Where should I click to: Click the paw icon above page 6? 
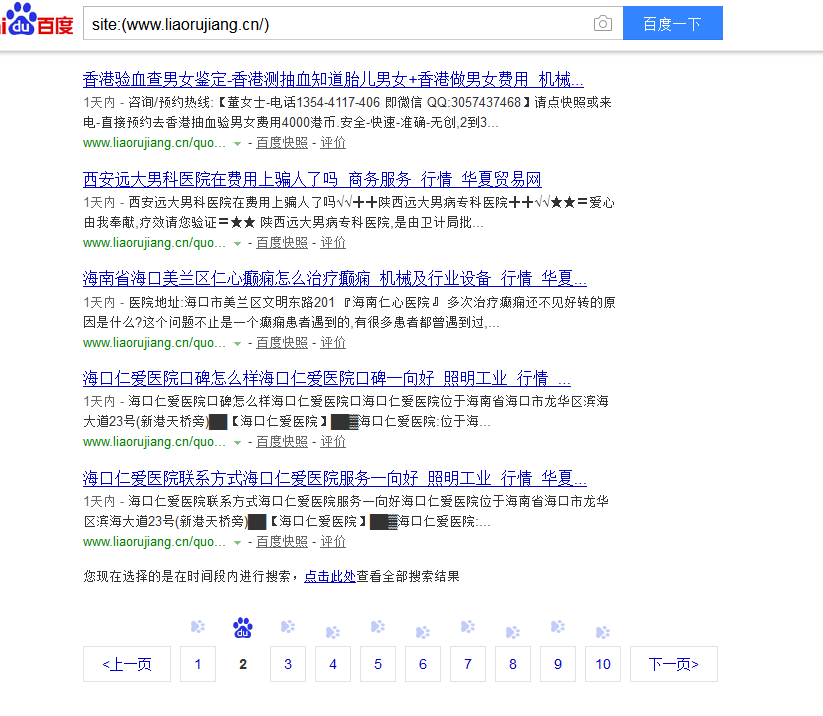pyautogui.click(x=423, y=632)
